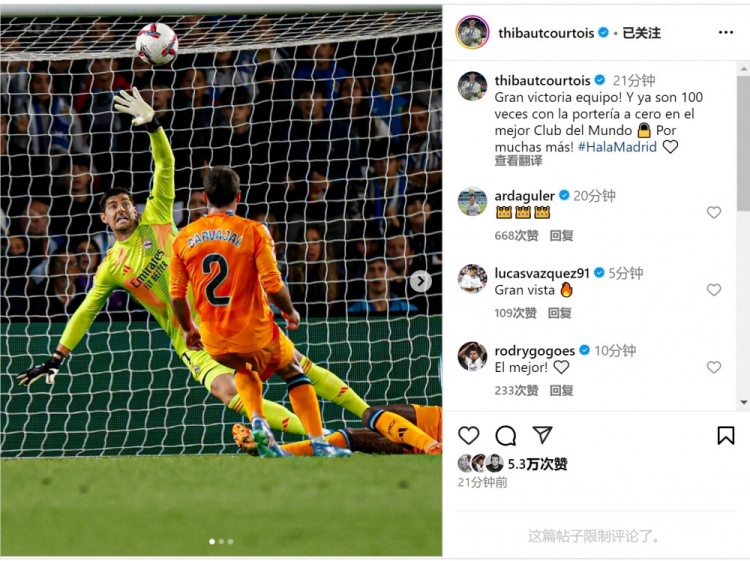Open comment bubble icon under post
This screenshot has height=561, width=750.
pyautogui.click(x=506, y=436)
